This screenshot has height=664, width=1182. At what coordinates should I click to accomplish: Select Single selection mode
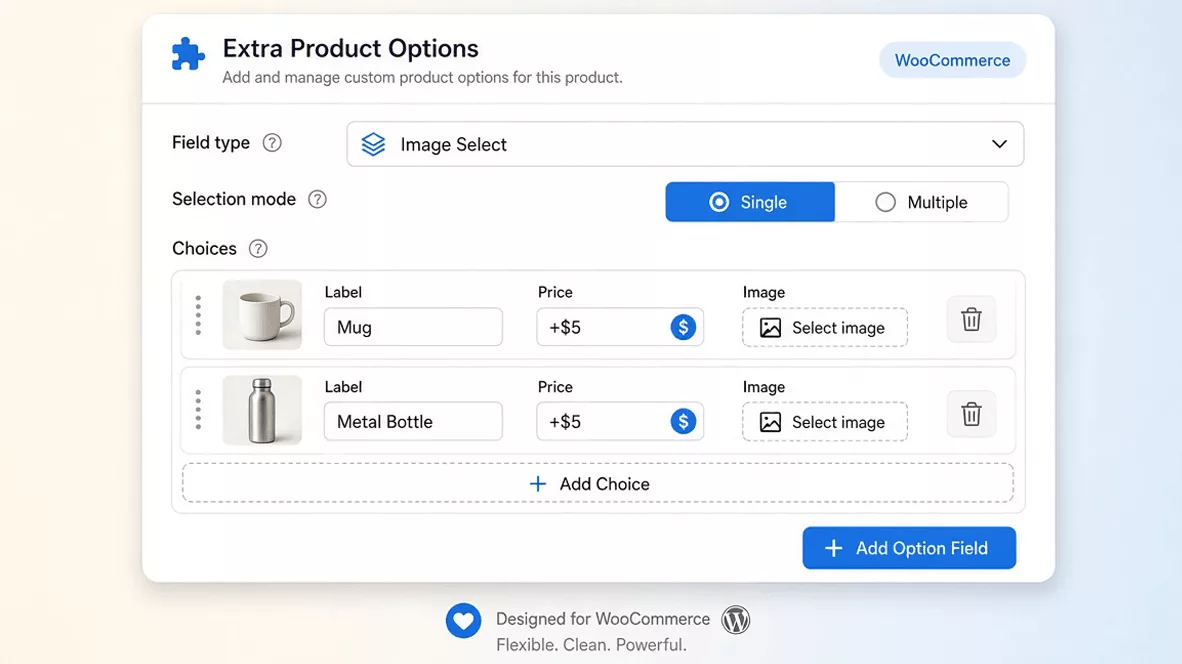pos(750,202)
